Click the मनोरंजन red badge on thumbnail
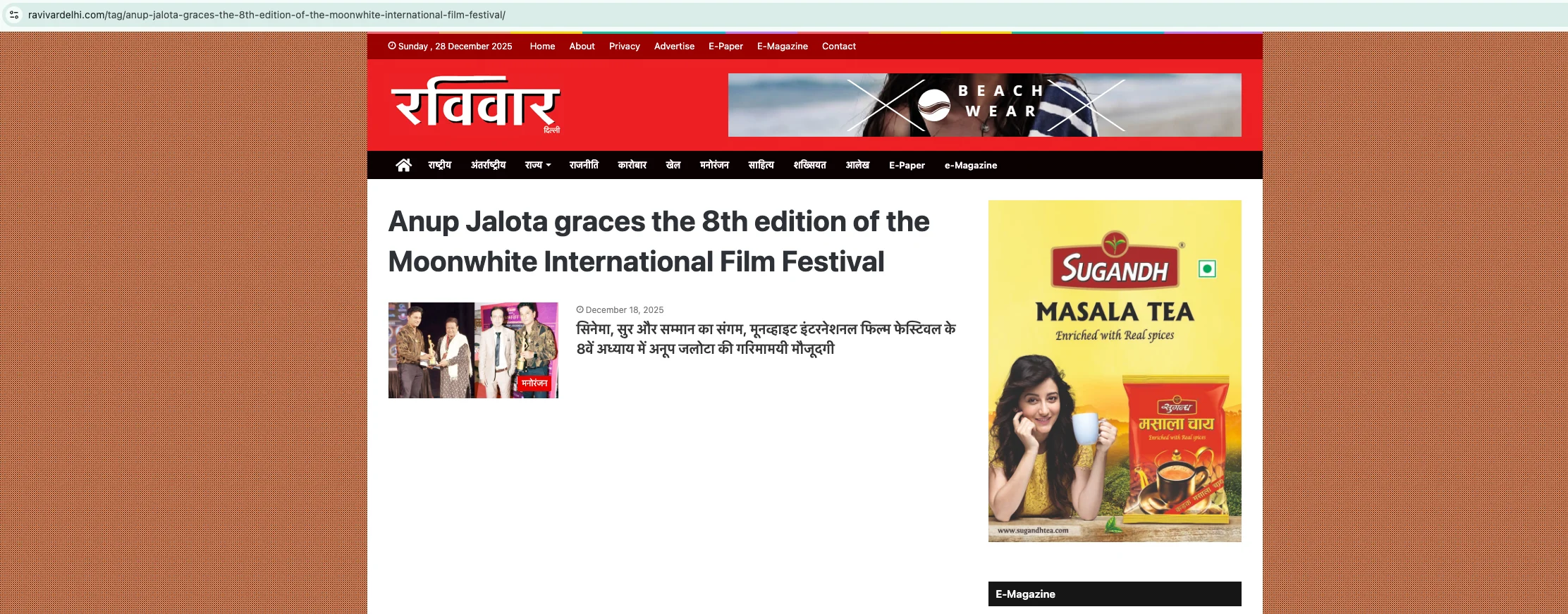The height and width of the screenshot is (614, 1568). click(x=534, y=383)
